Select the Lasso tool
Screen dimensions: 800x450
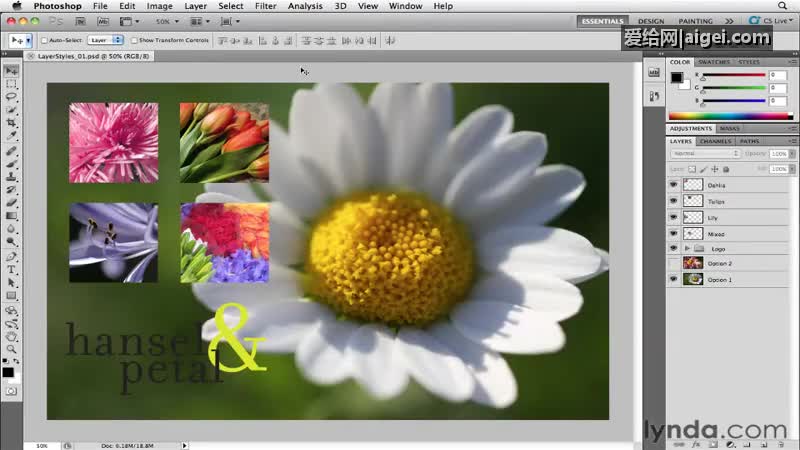pos(11,97)
